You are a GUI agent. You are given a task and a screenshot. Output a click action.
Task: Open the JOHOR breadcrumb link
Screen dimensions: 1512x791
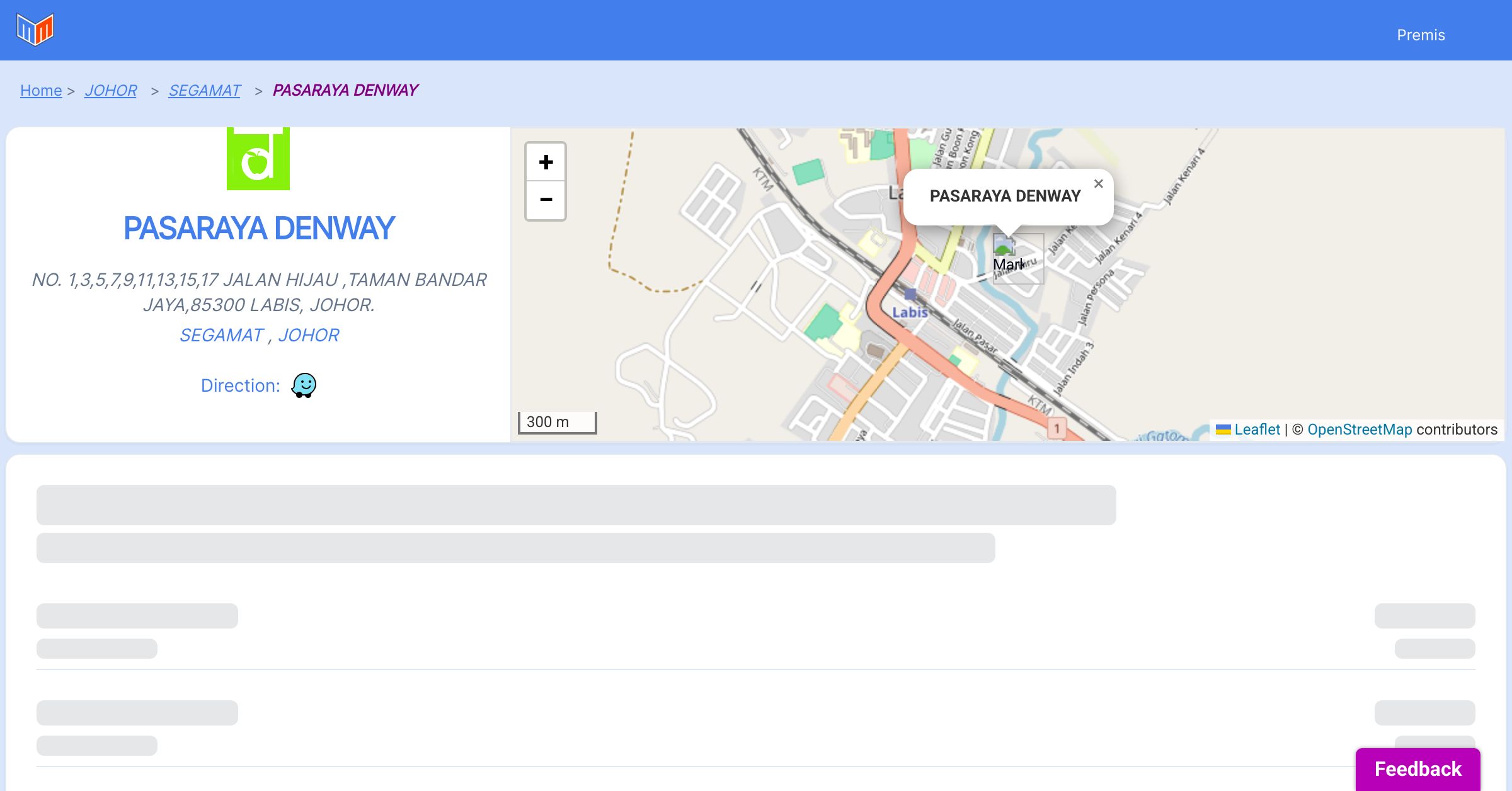click(111, 91)
